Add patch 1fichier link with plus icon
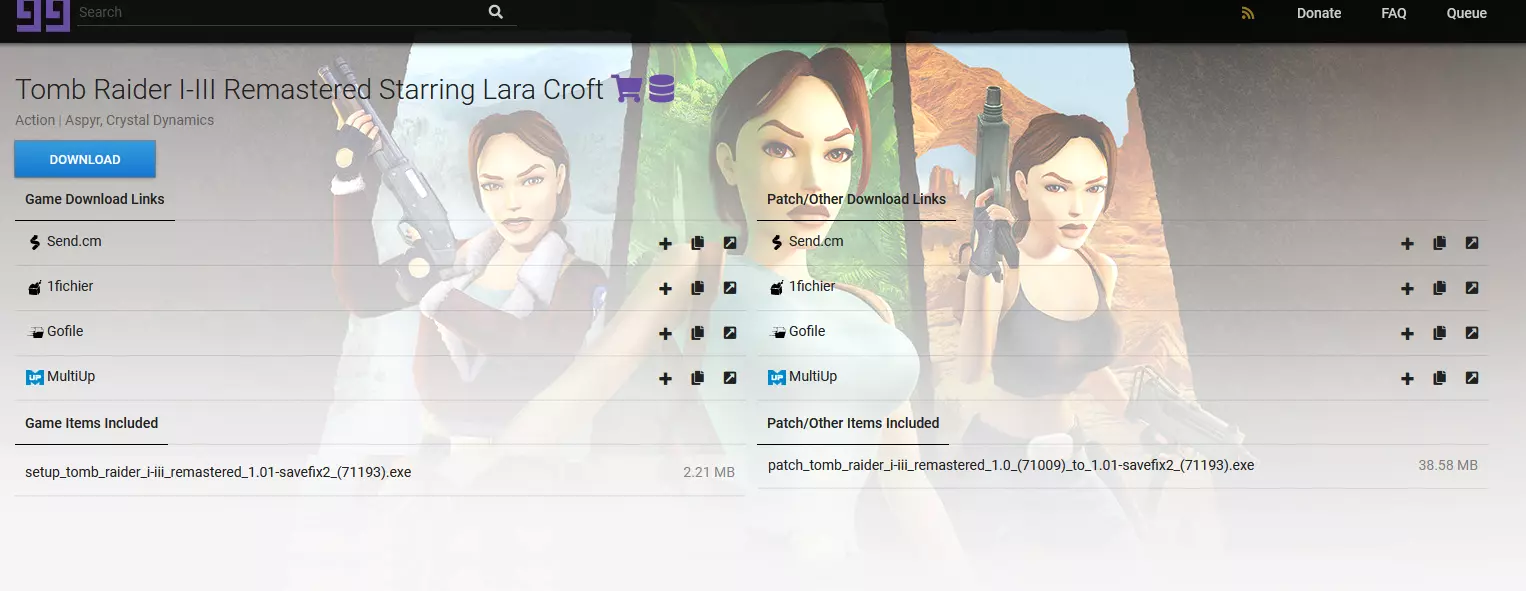This screenshot has height=591, width=1526. tap(1407, 288)
